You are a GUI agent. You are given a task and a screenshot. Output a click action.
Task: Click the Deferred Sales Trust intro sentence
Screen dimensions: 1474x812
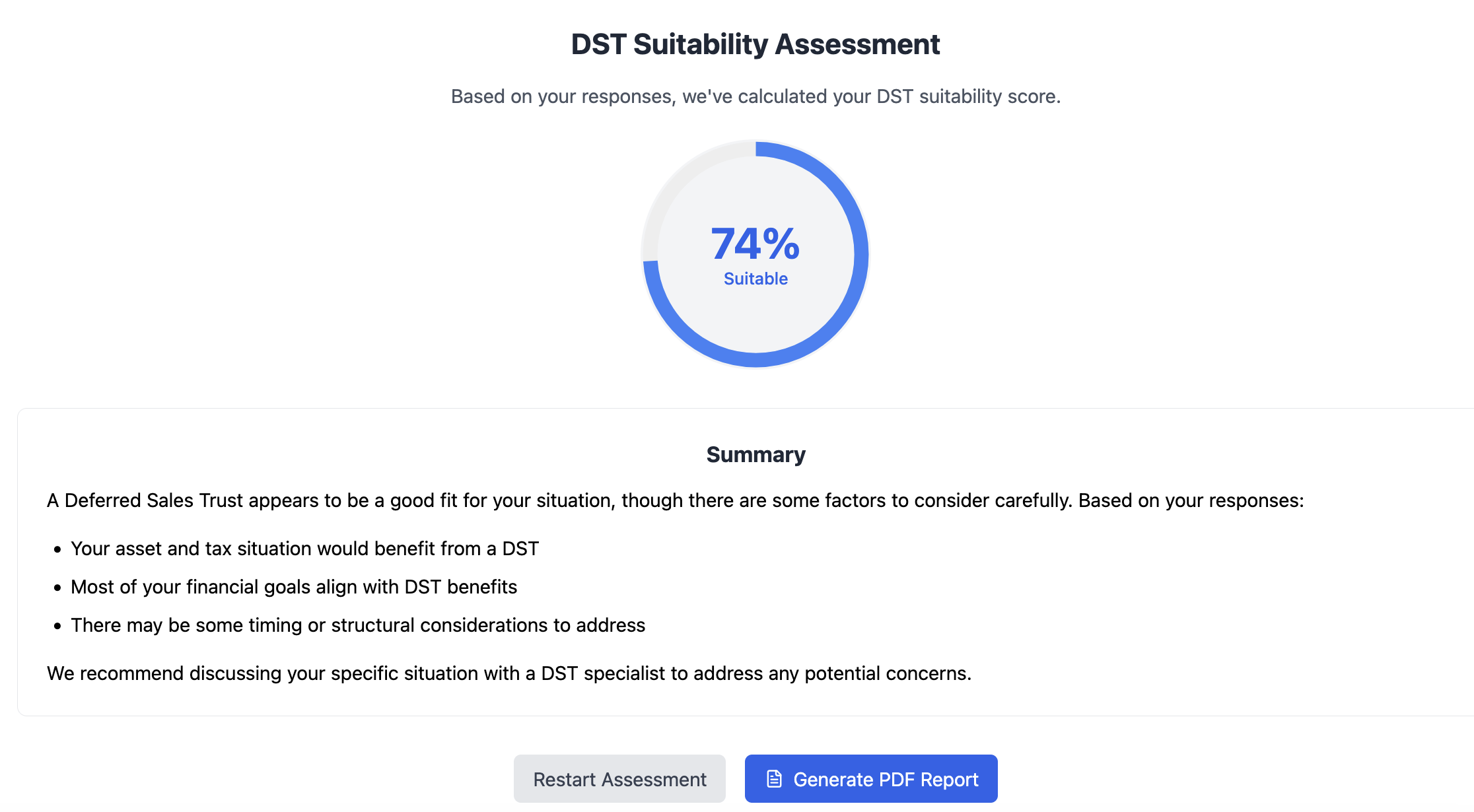click(675, 500)
